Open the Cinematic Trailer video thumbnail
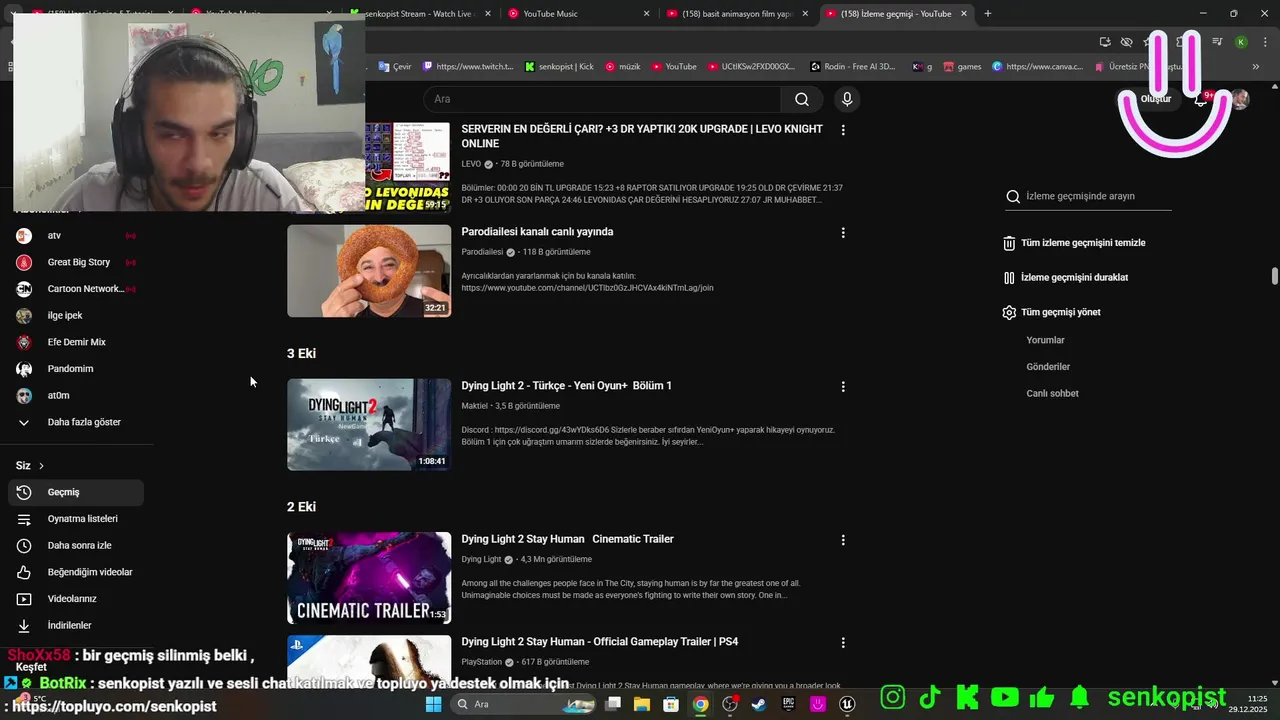The image size is (1280, 720). pyautogui.click(x=369, y=578)
